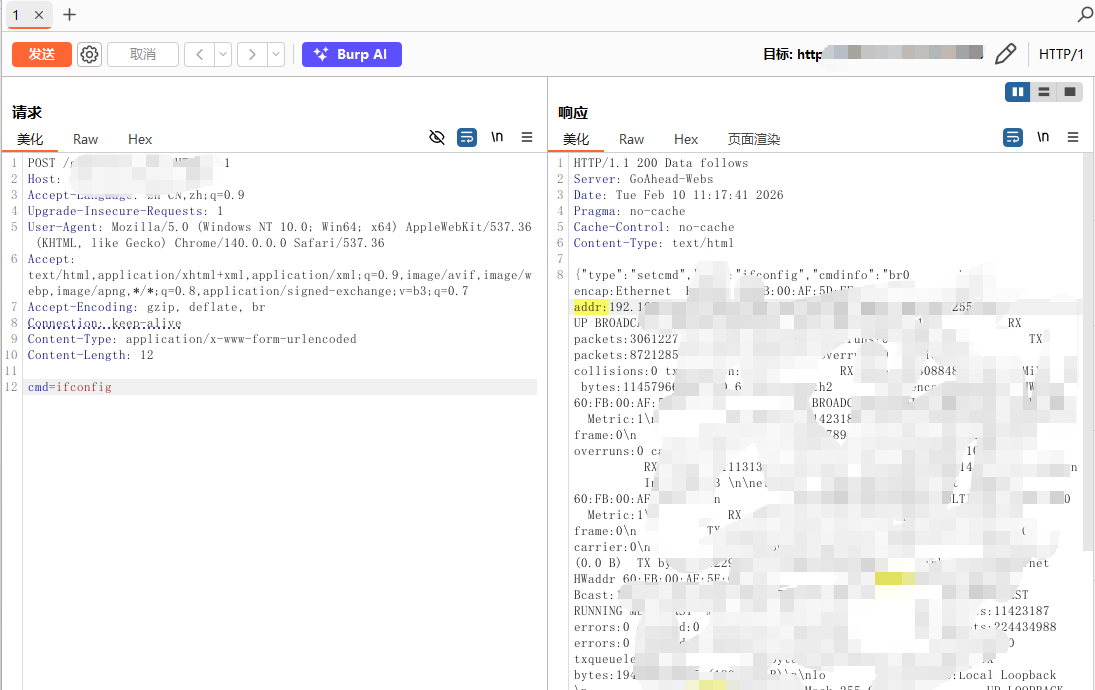Expand the back history dropdown arrow

(x=223, y=54)
